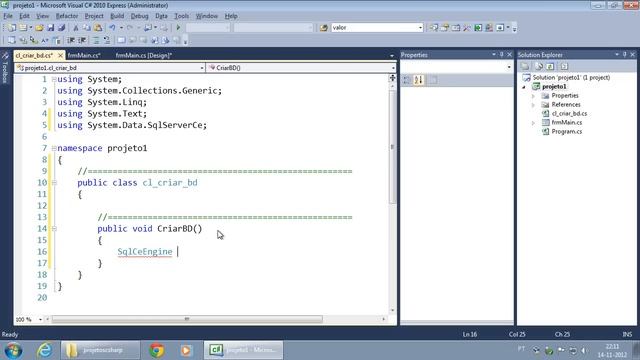Open the Properties object selector dropdown
This screenshot has width=640, height=360.
(x=509, y=67)
